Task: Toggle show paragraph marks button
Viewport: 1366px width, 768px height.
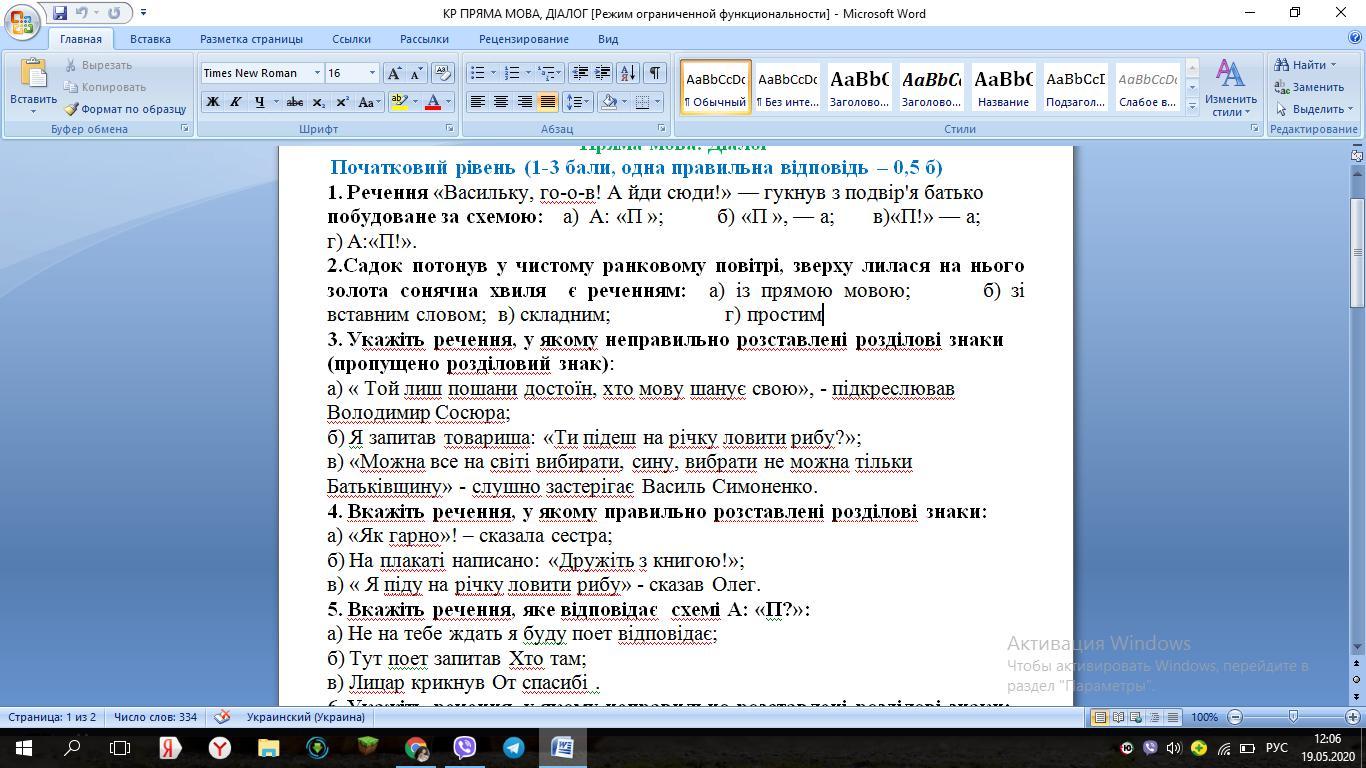Action: tap(654, 73)
